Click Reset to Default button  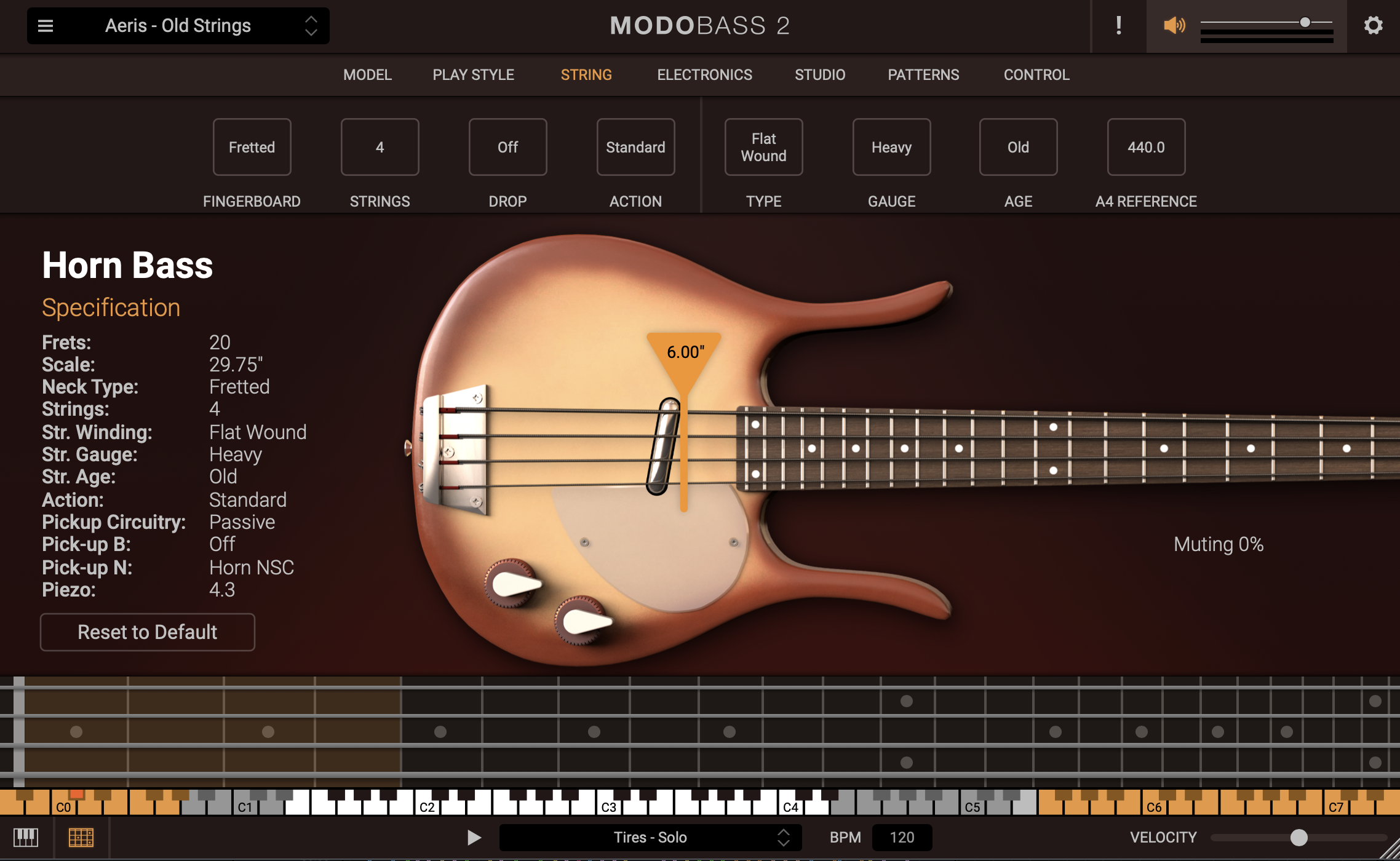148,632
